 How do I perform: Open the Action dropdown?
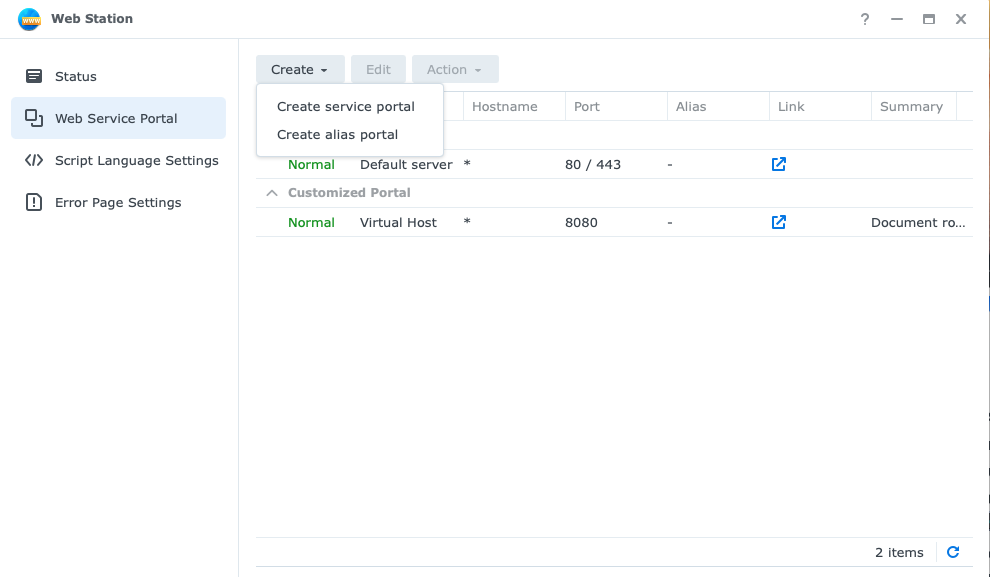455,69
